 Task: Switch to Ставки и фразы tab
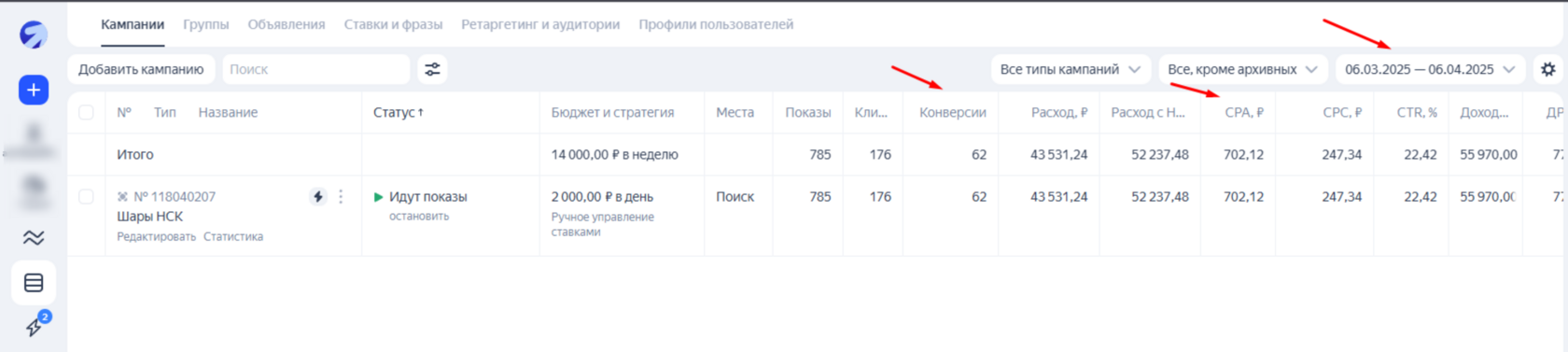pyautogui.click(x=393, y=24)
